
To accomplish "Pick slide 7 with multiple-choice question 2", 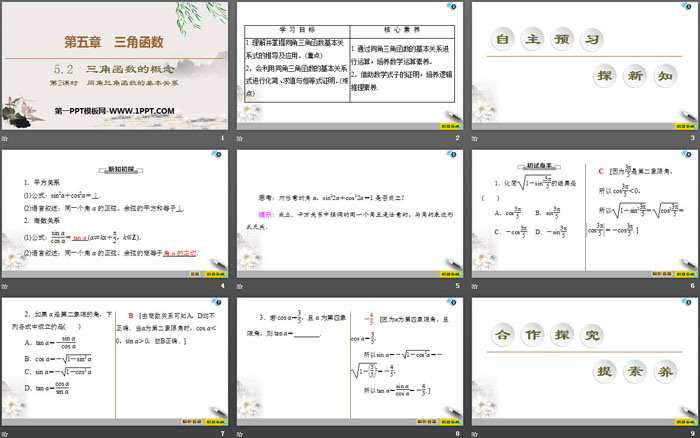I will click(x=115, y=359).
